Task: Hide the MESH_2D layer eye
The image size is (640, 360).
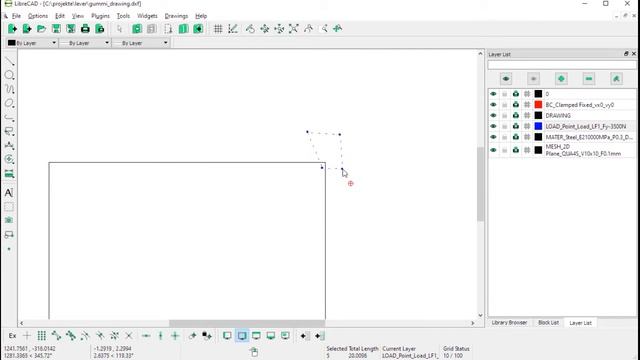Action: click(493, 150)
